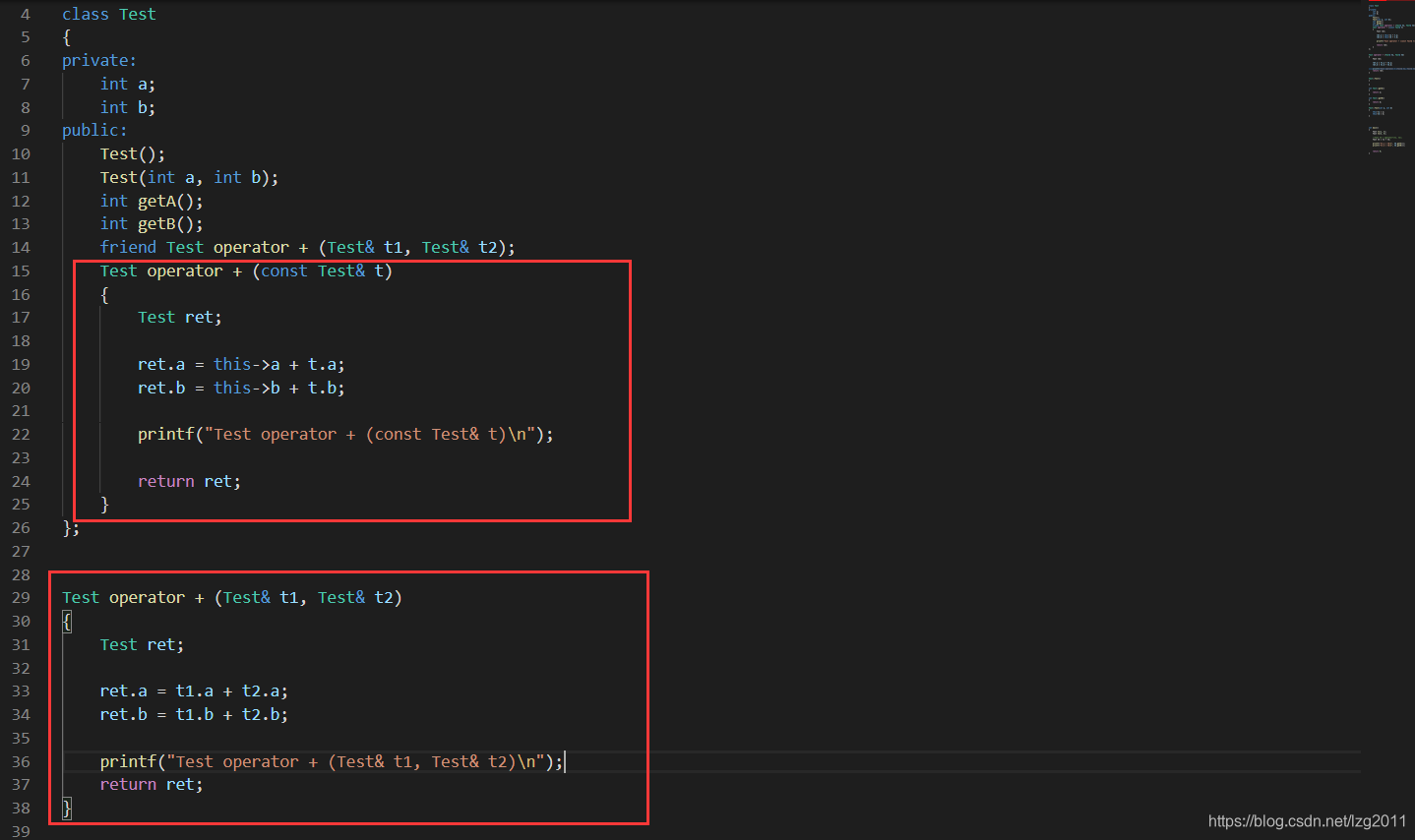The image size is (1415, 840).
Task: Click 'ret.a = this->a + t.a;' statement
Action: tap(241, 365)
